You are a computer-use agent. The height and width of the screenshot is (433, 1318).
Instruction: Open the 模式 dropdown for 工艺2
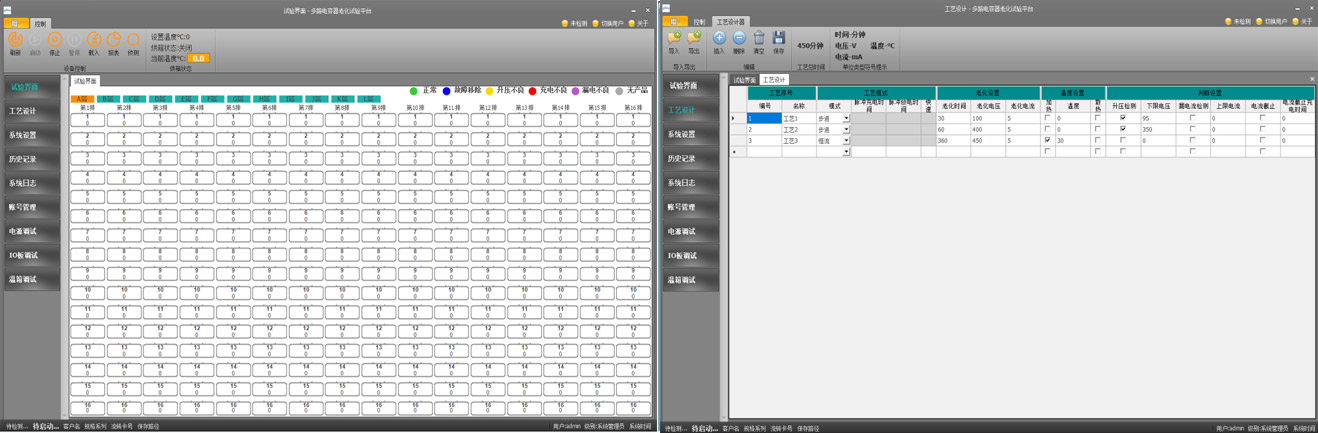pos(846,130)
